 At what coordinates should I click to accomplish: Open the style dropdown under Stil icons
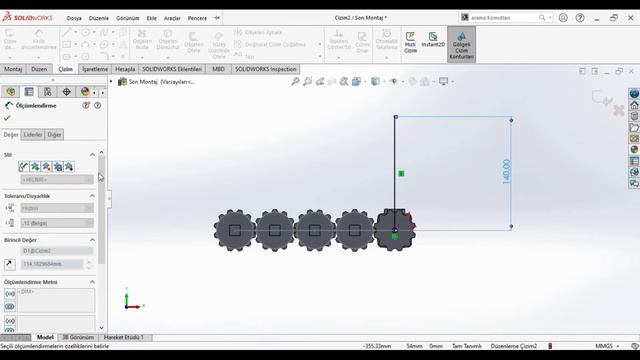(57, 180)
